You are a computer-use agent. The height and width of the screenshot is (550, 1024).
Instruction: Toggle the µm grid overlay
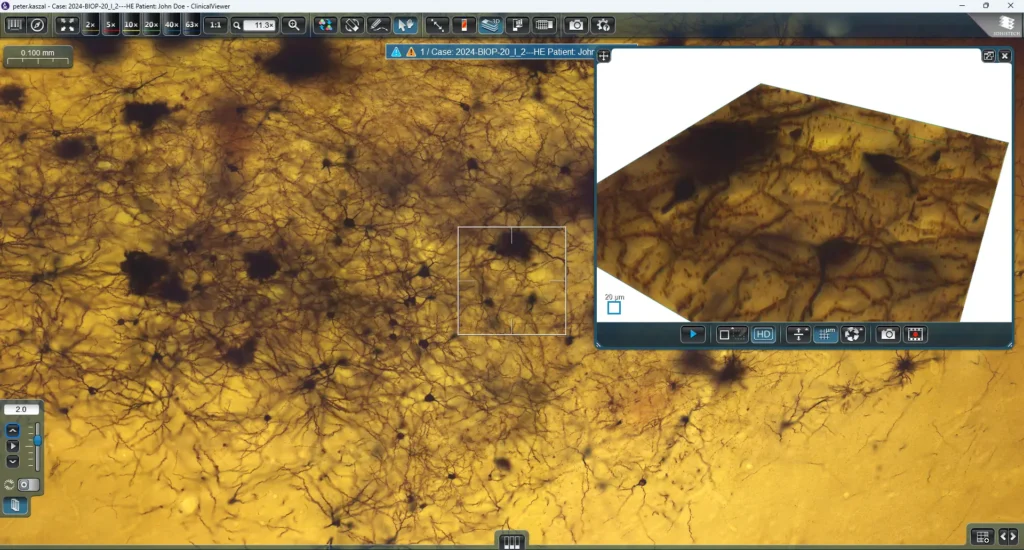825,334
